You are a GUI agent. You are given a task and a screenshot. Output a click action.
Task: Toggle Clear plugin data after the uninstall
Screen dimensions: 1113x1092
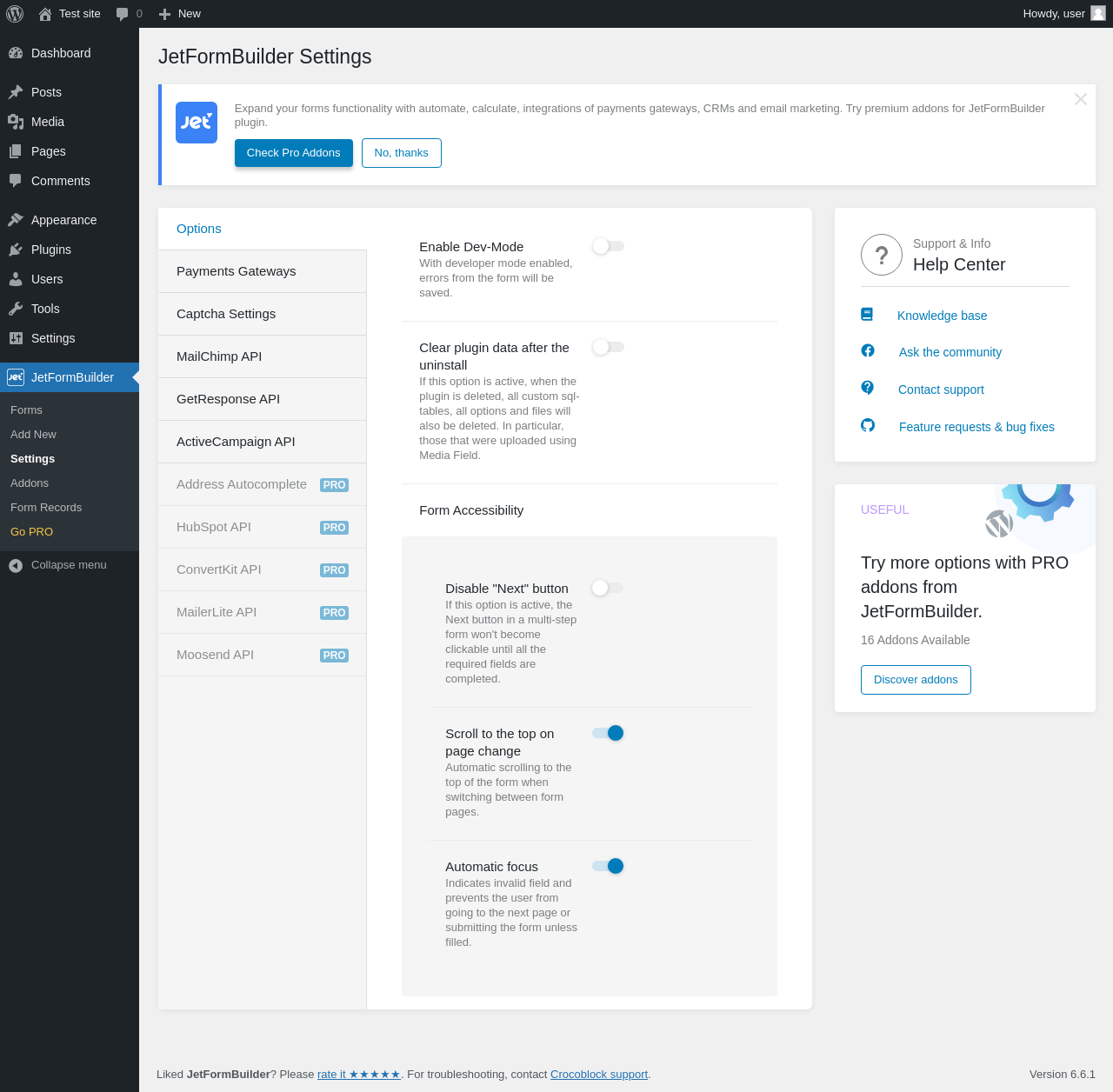[609, 347]
